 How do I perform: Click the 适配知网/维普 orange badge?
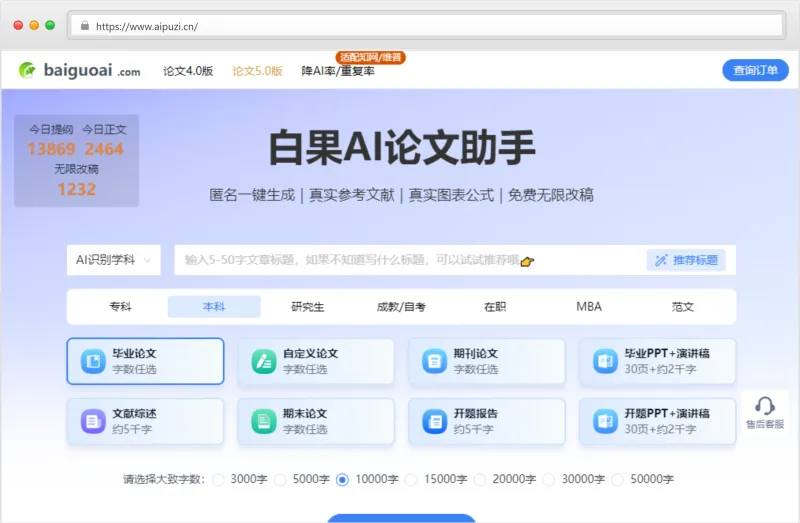pos(370,57)
